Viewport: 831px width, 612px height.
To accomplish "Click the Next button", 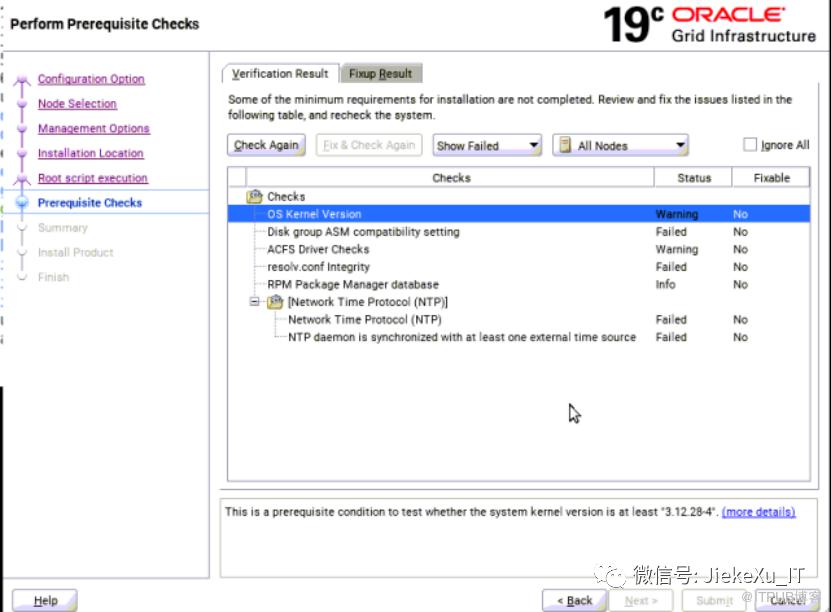I will (x=641, y=600).
